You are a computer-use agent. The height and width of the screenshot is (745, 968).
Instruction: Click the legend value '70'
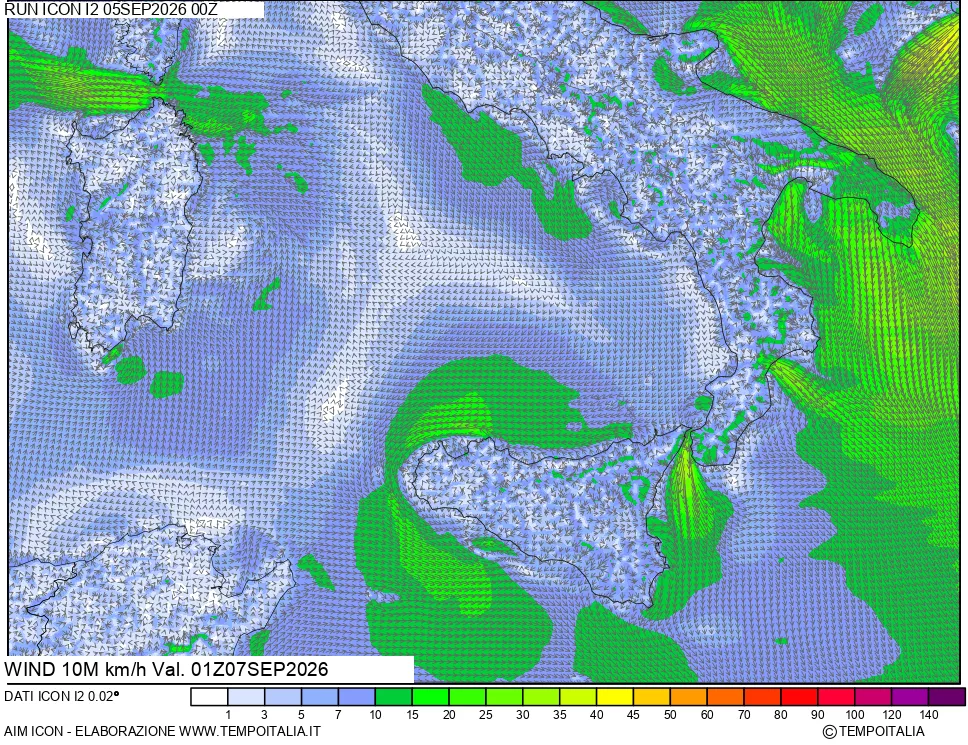(744, 715)
